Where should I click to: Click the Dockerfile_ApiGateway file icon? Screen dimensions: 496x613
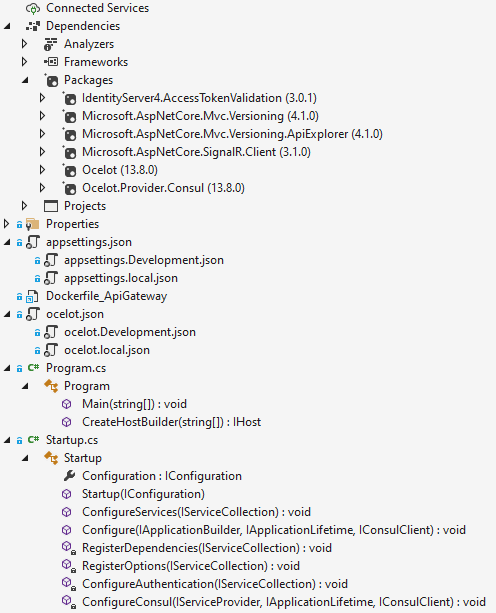click(32, 297)
